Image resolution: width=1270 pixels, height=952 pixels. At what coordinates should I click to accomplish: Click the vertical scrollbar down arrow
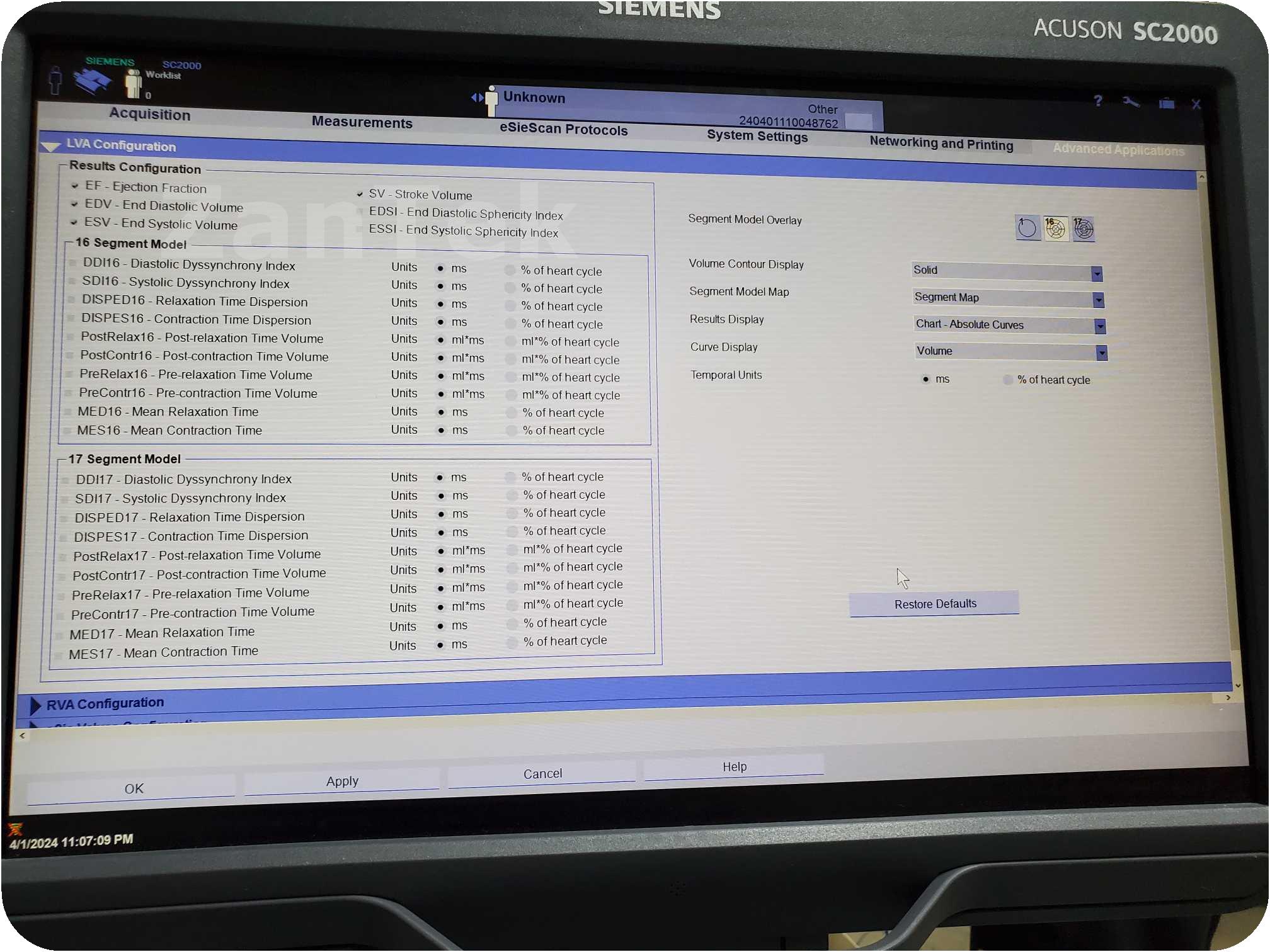[x=1238, y=686]
